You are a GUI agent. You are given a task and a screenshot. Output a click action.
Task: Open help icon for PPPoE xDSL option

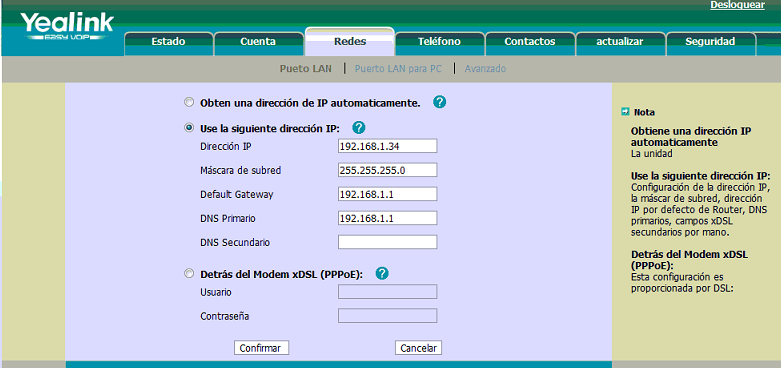tap(382, 273)
